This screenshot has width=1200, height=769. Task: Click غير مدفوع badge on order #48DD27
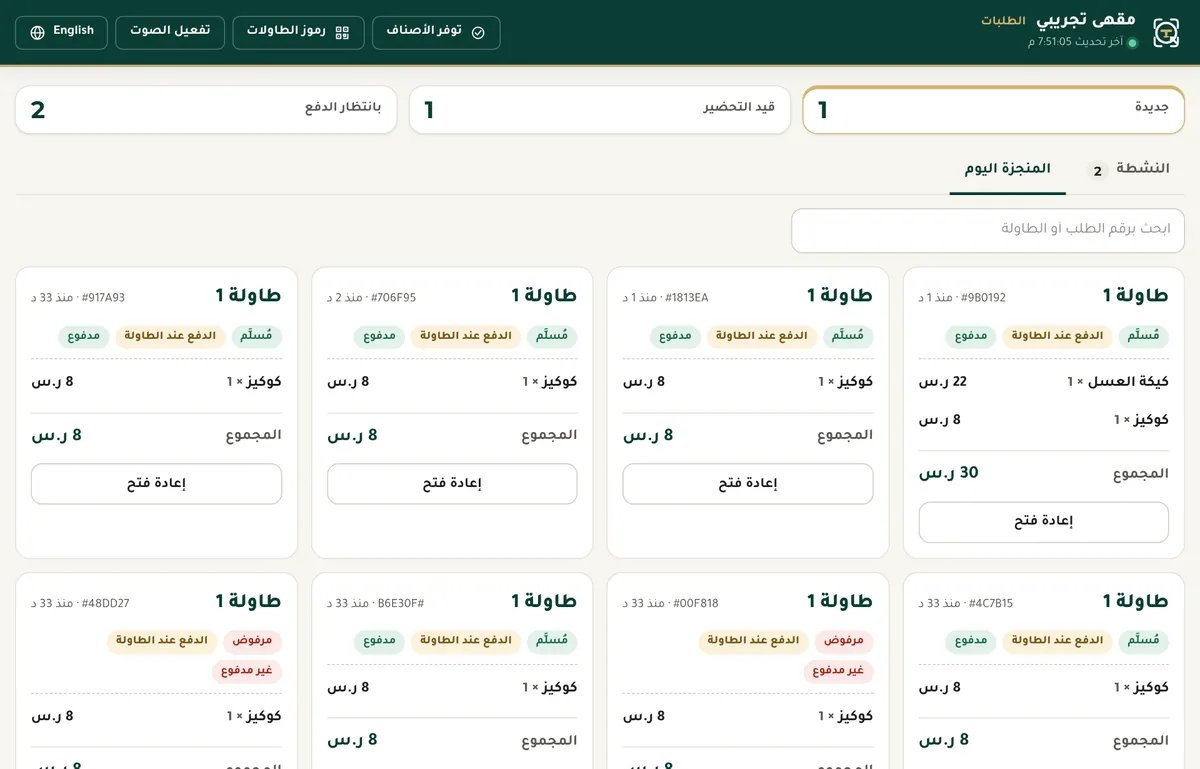pos(247,671)
